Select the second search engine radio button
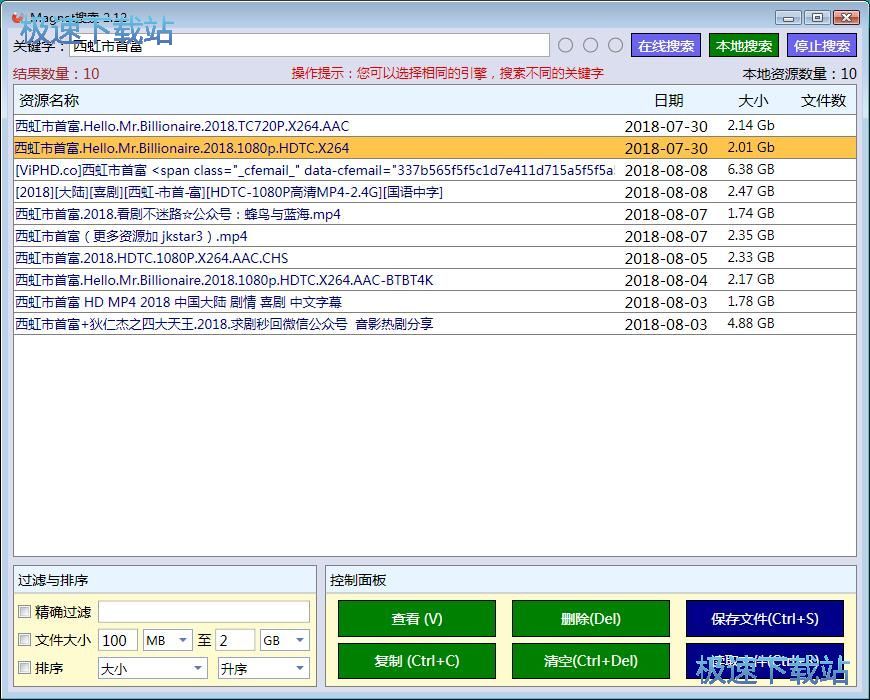Screen dimensions: 870x700 click(591, 45)
